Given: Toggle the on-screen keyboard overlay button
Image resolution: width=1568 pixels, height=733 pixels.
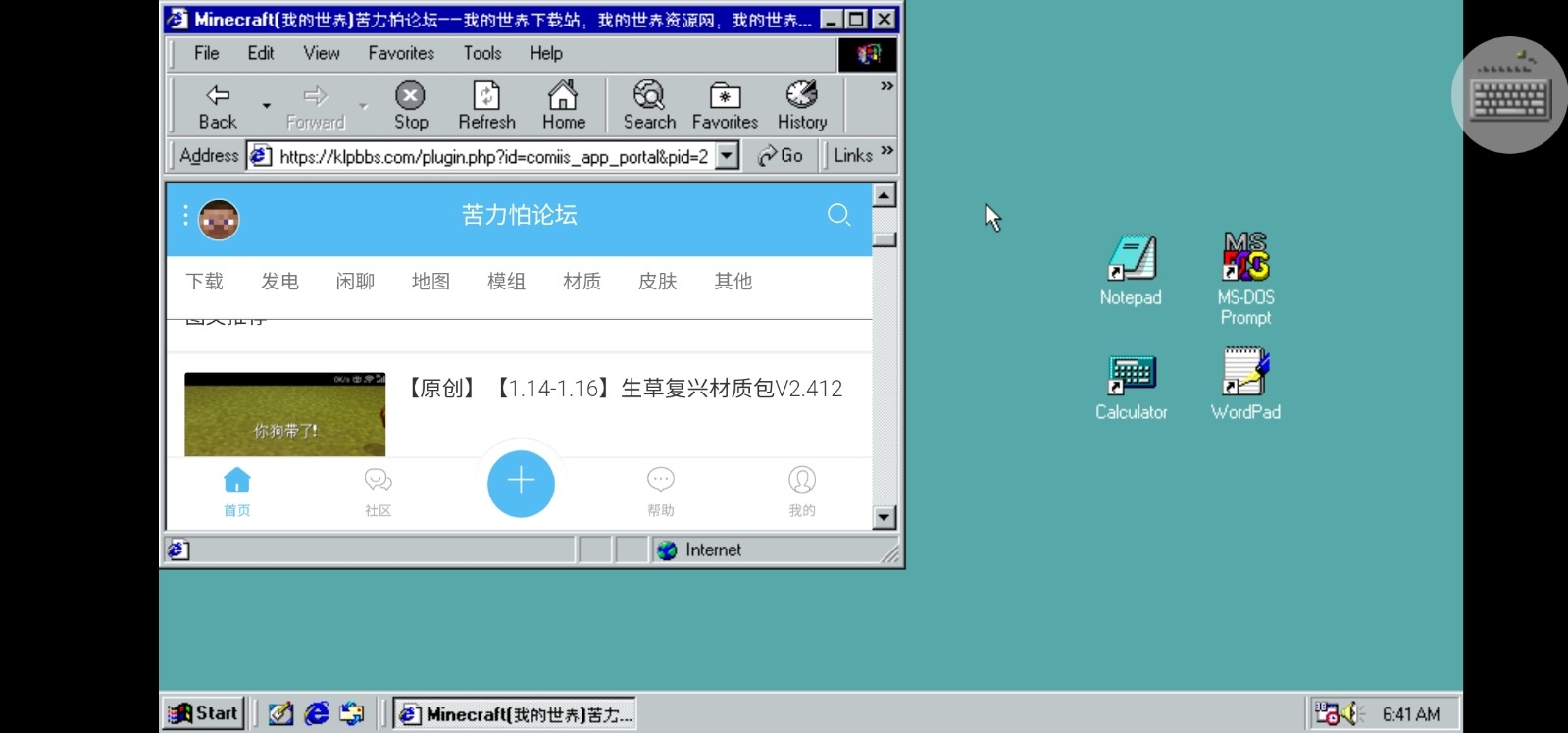Looking at the screenshot, I should tap(1510, 95).
